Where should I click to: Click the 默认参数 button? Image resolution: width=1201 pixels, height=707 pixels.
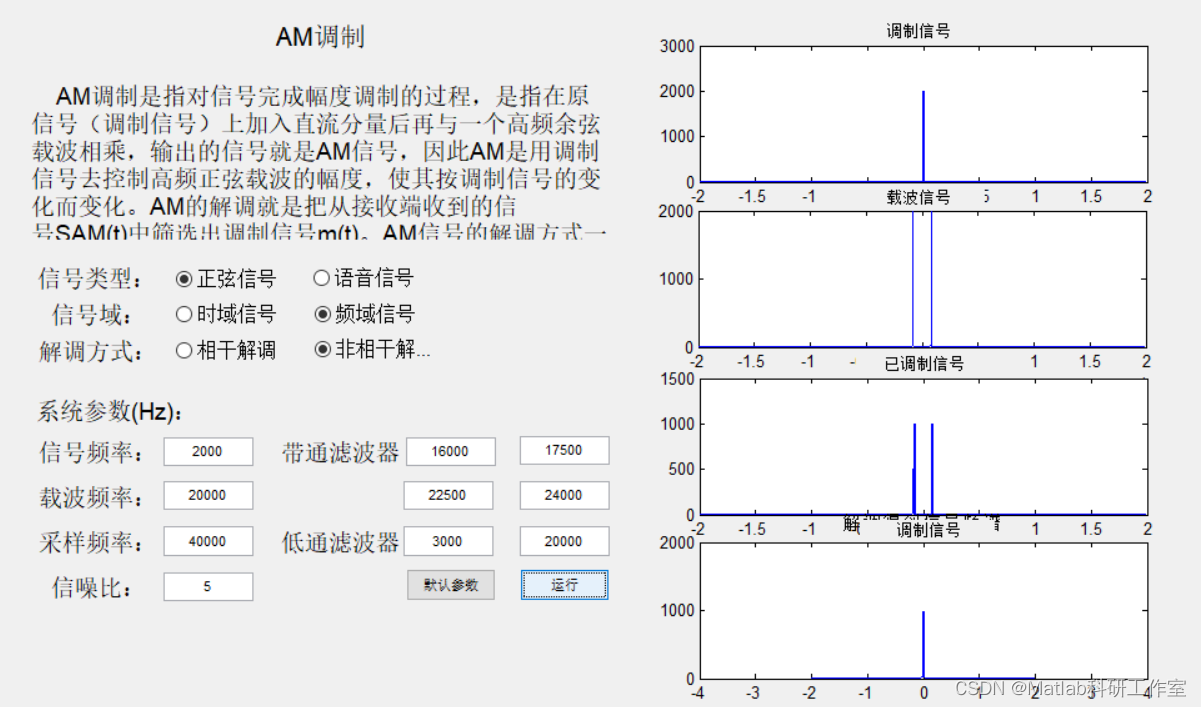450,584
